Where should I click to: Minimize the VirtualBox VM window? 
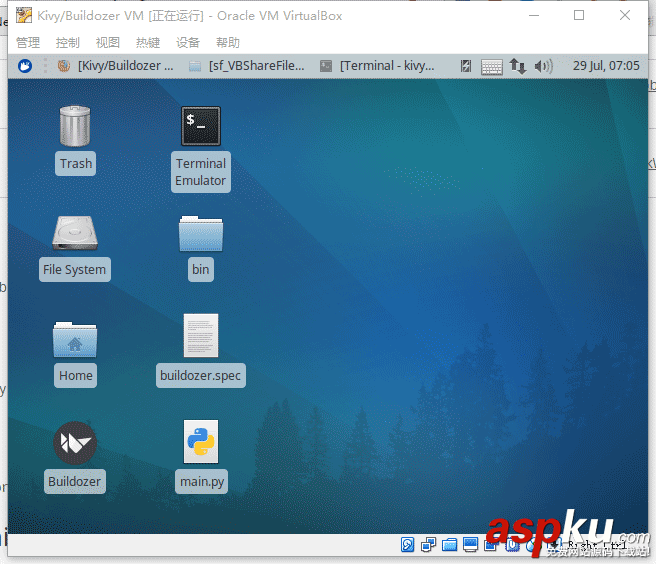(534, 15)
